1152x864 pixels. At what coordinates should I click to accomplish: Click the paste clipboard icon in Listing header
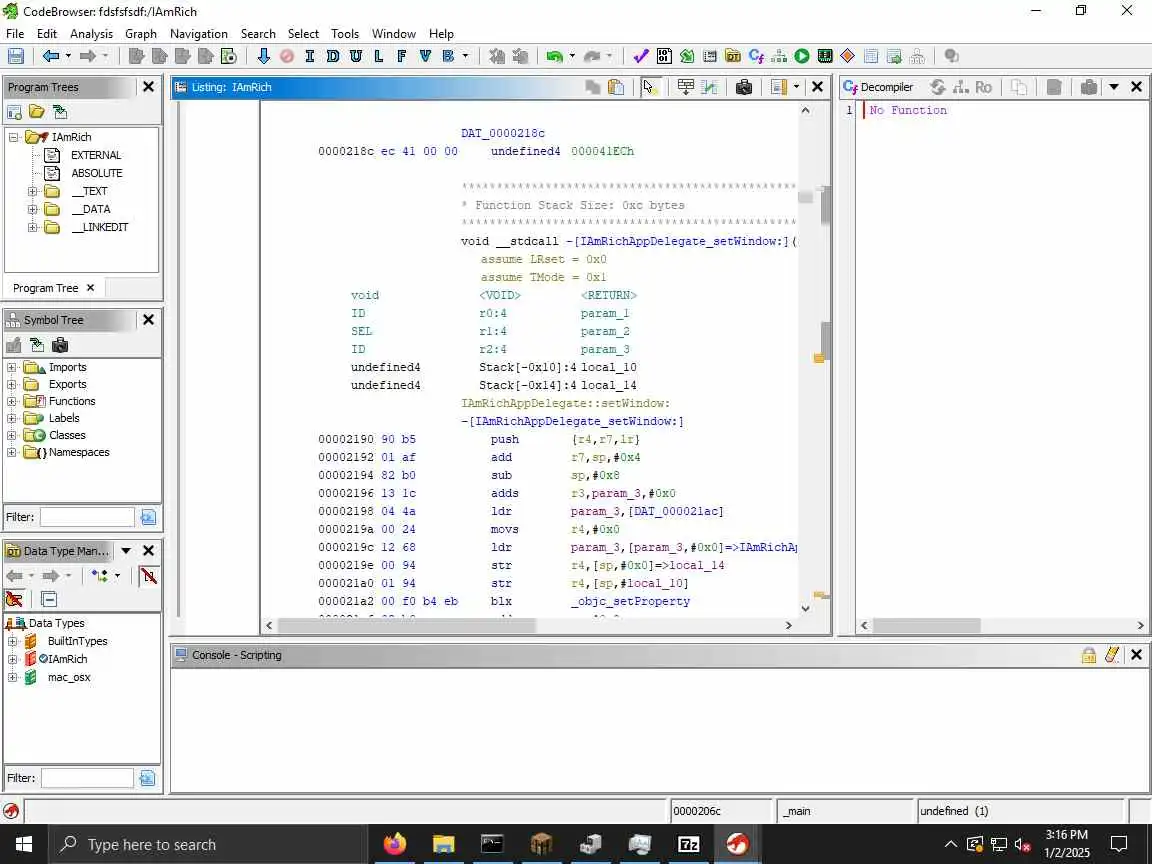[616, 87]
